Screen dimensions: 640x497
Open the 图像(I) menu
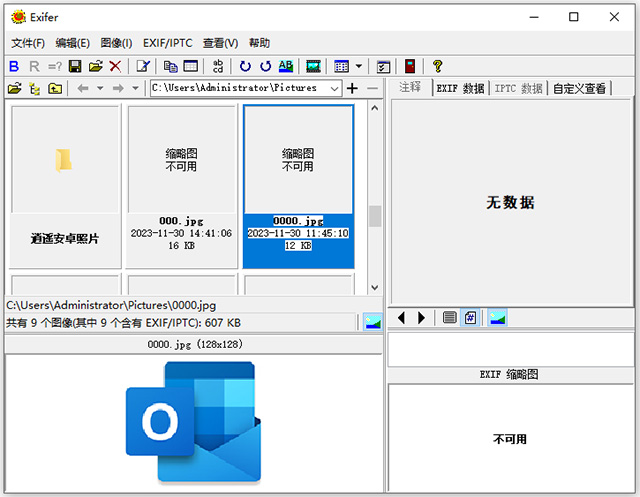coord(116,43)
